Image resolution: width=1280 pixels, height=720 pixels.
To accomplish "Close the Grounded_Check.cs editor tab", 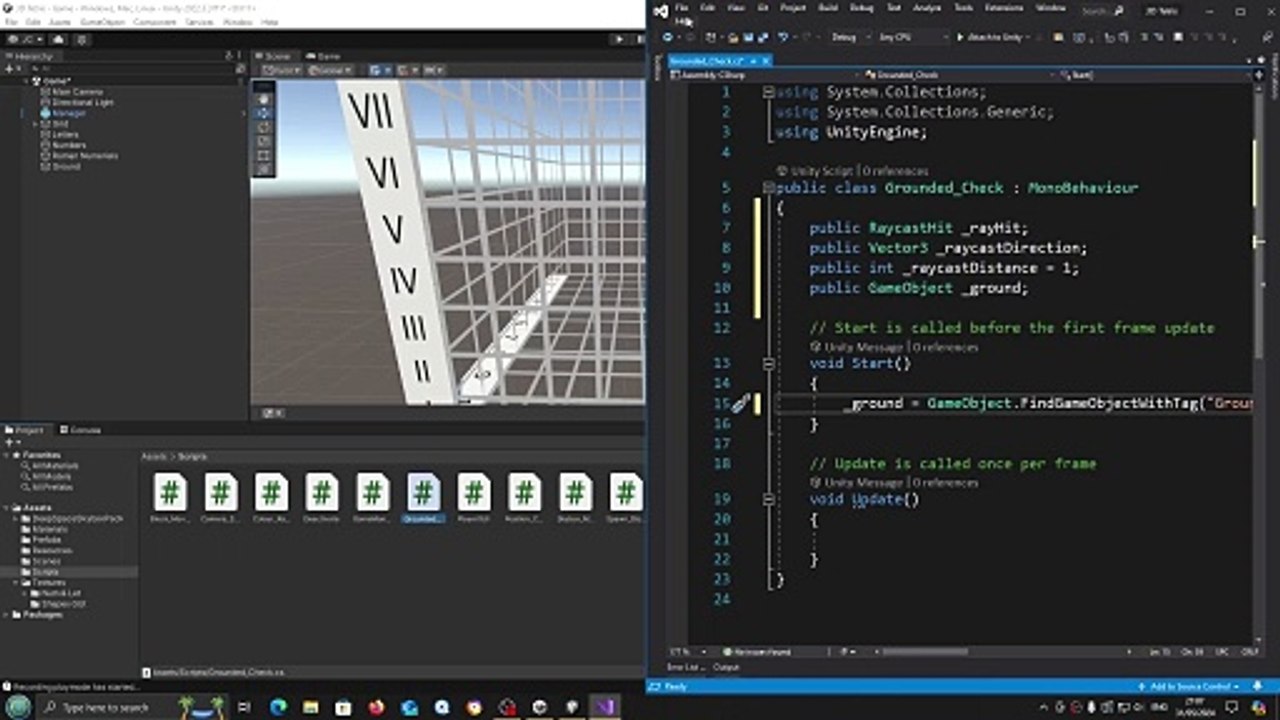I will tap(767, 61).
